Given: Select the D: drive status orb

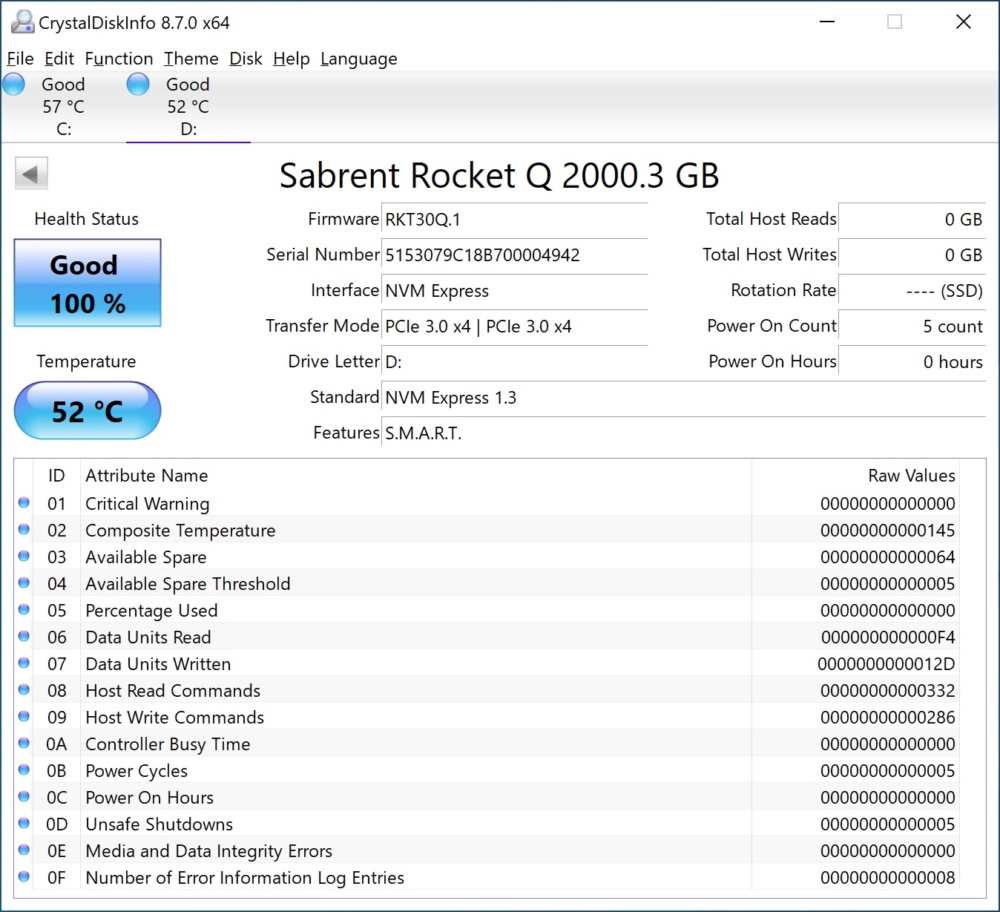Looking at the screenshot, I should pos(138,84).
